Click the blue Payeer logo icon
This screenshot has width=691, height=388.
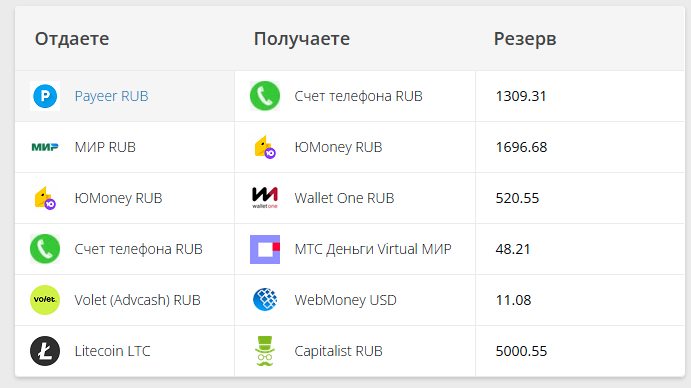tap(45, 96)
